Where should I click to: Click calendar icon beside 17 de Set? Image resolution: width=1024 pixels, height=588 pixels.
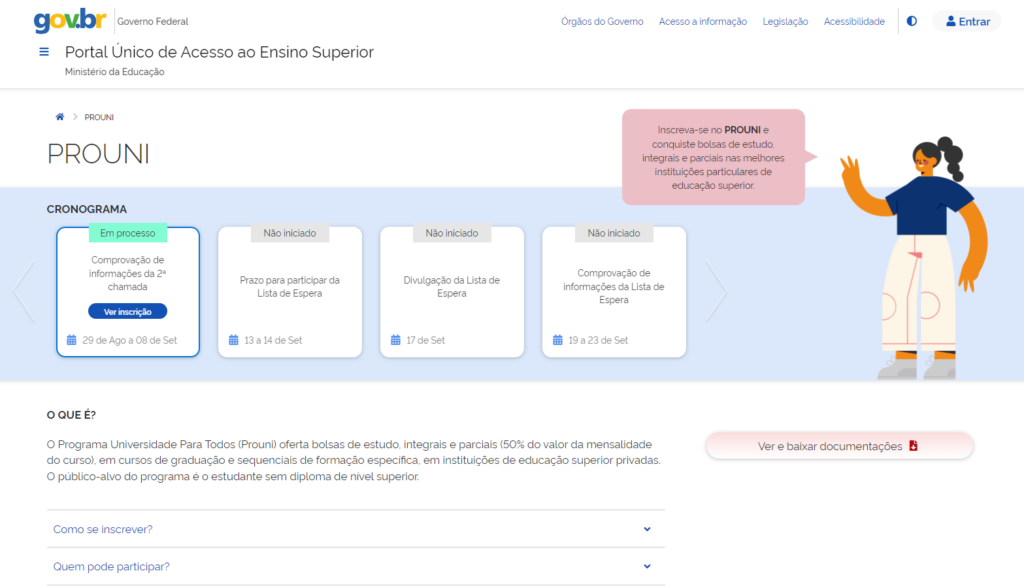point(396,340)
